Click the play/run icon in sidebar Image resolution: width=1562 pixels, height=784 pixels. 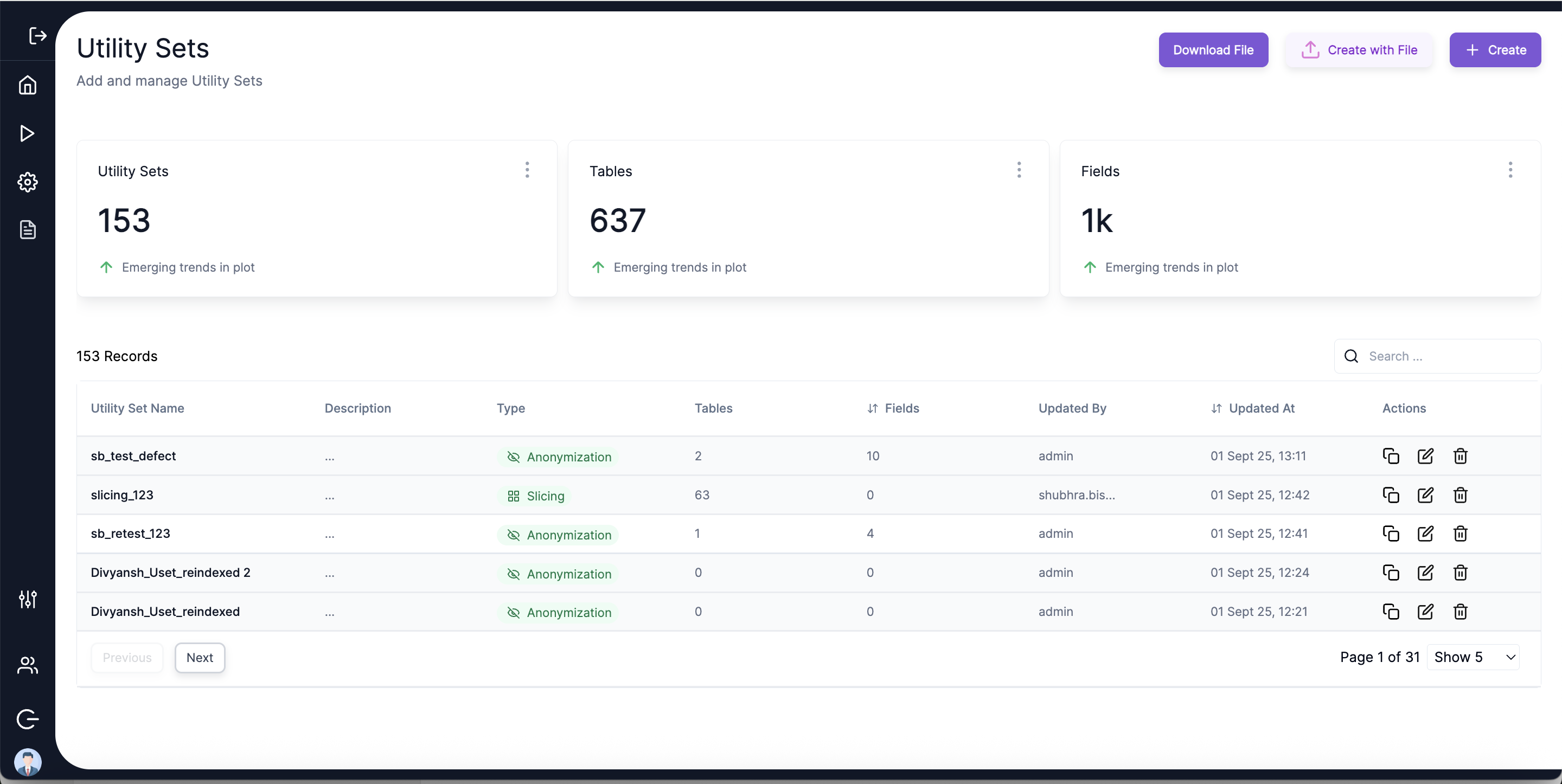click(27, 133)
